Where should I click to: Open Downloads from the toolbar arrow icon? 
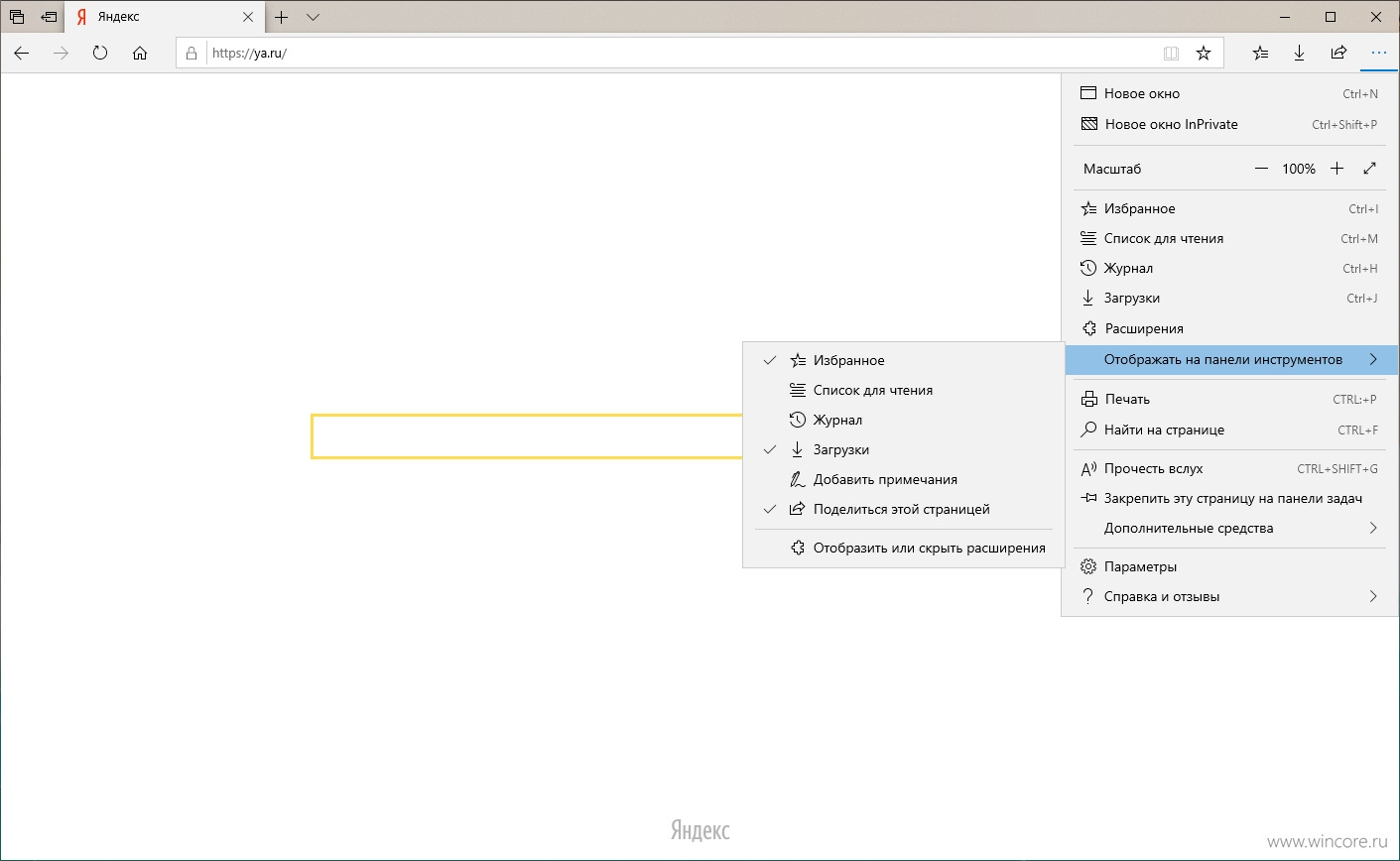pos(1299,54)
